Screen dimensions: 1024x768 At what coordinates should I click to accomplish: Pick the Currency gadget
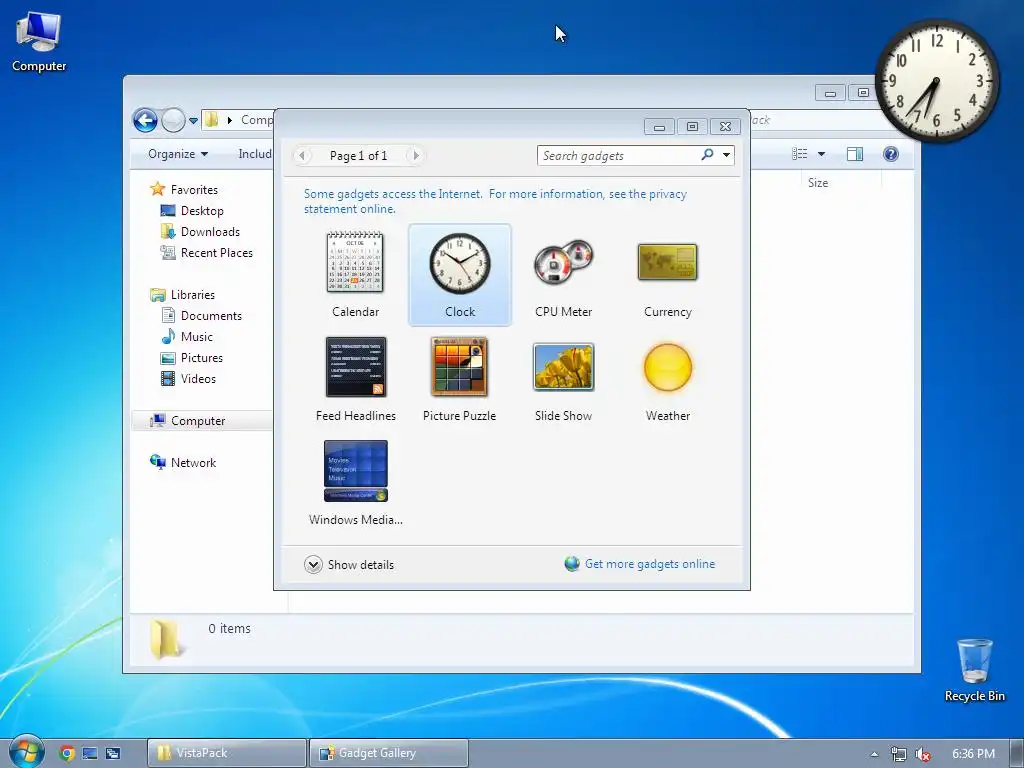click(667, 274)
